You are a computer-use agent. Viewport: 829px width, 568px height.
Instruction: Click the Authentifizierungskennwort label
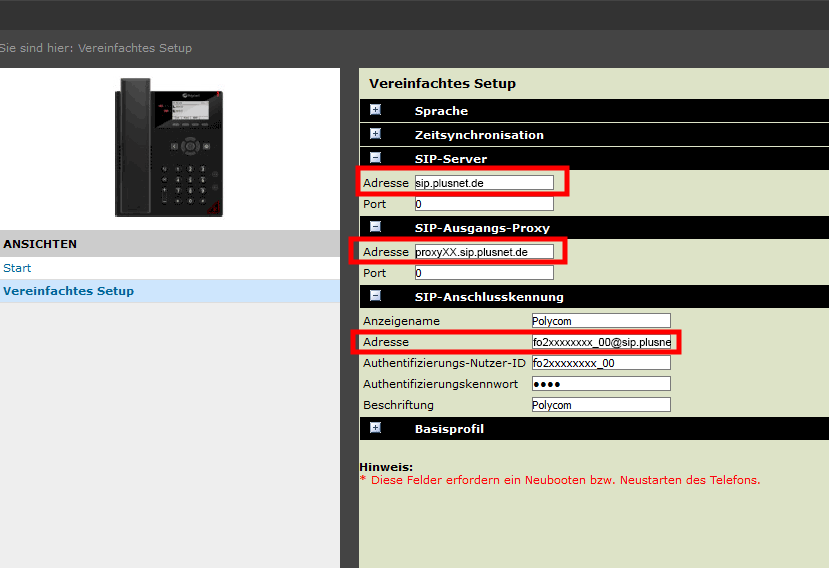point(440,384)
